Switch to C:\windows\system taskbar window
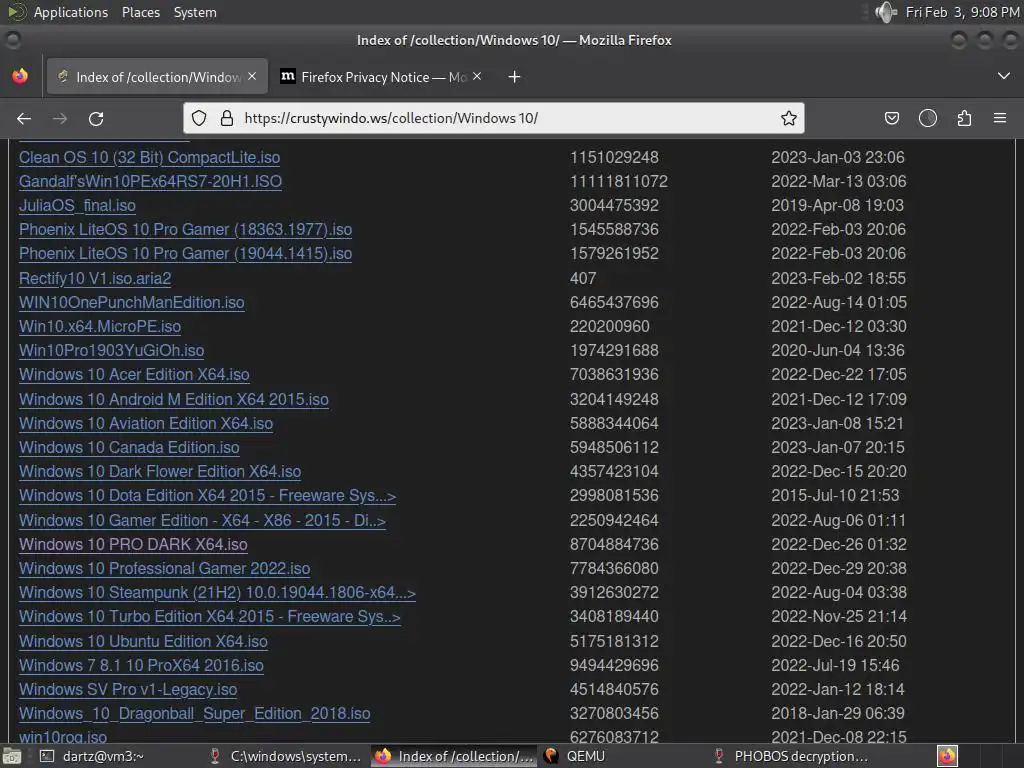 click(x=285, y=756)
